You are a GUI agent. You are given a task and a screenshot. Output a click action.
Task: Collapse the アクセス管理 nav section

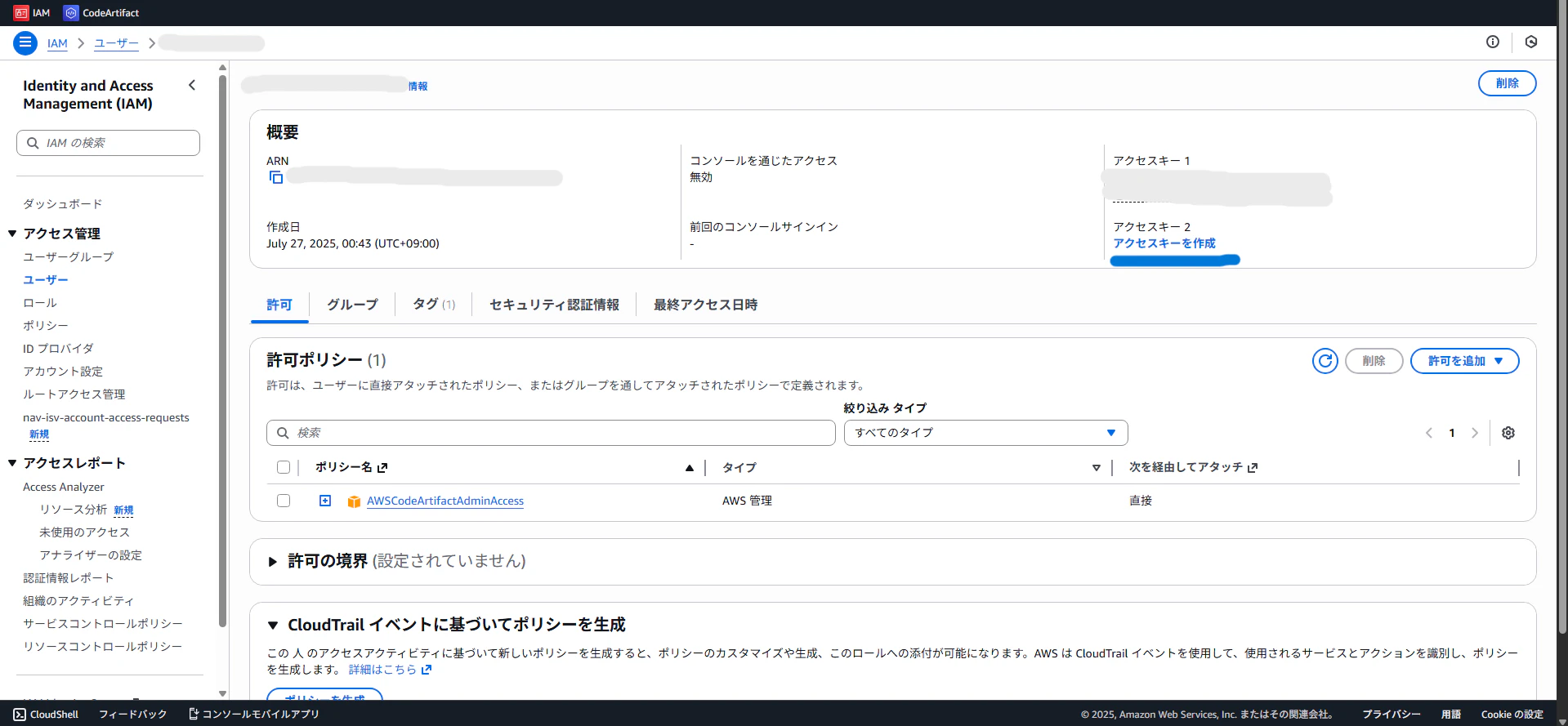[x=12, y=234]
